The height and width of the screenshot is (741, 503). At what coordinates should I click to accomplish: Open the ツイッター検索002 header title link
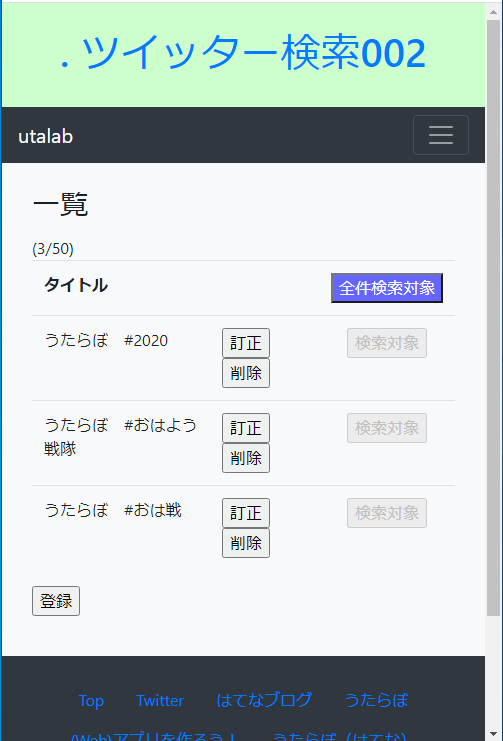243,53
